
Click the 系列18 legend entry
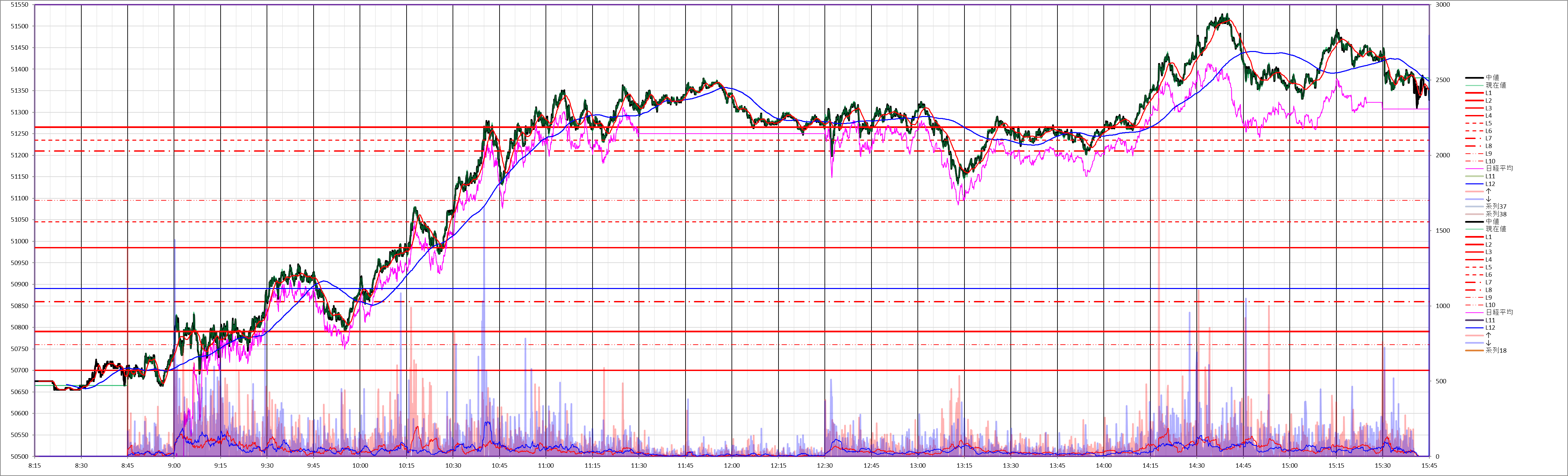[x=1496, y=351]
